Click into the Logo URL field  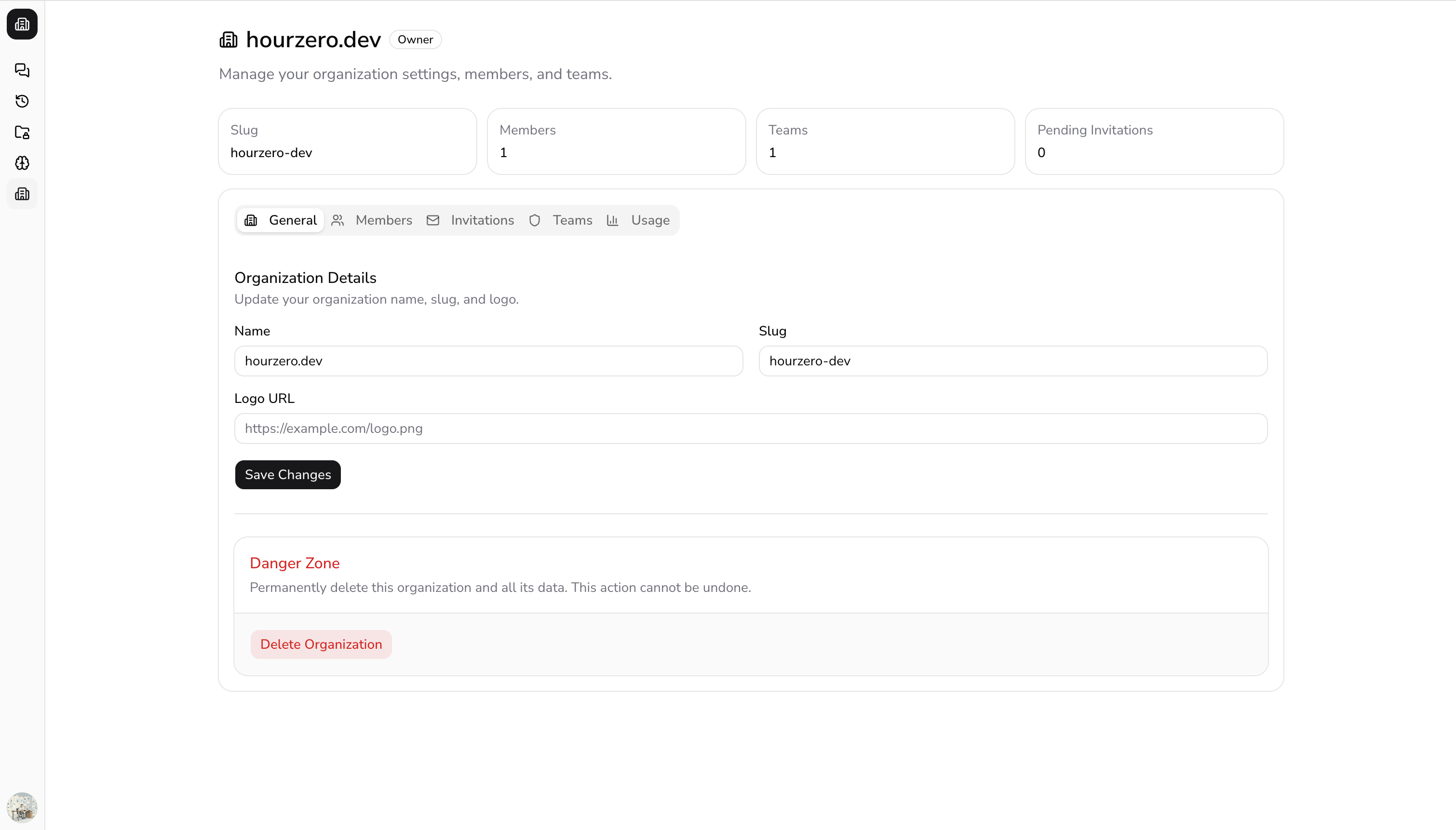point(751,428)
